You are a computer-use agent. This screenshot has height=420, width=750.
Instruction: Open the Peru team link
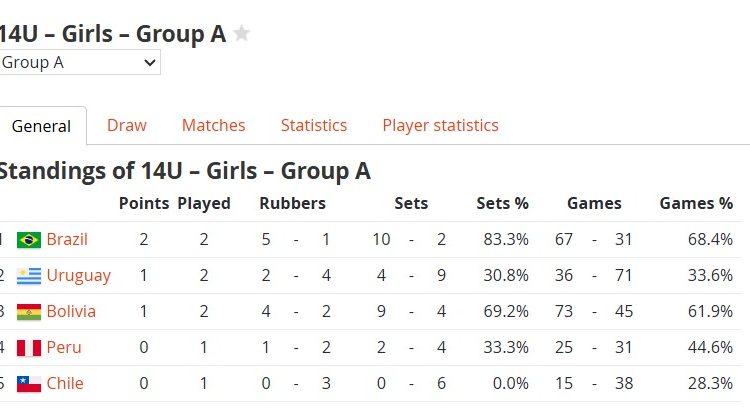click(64, 348)
